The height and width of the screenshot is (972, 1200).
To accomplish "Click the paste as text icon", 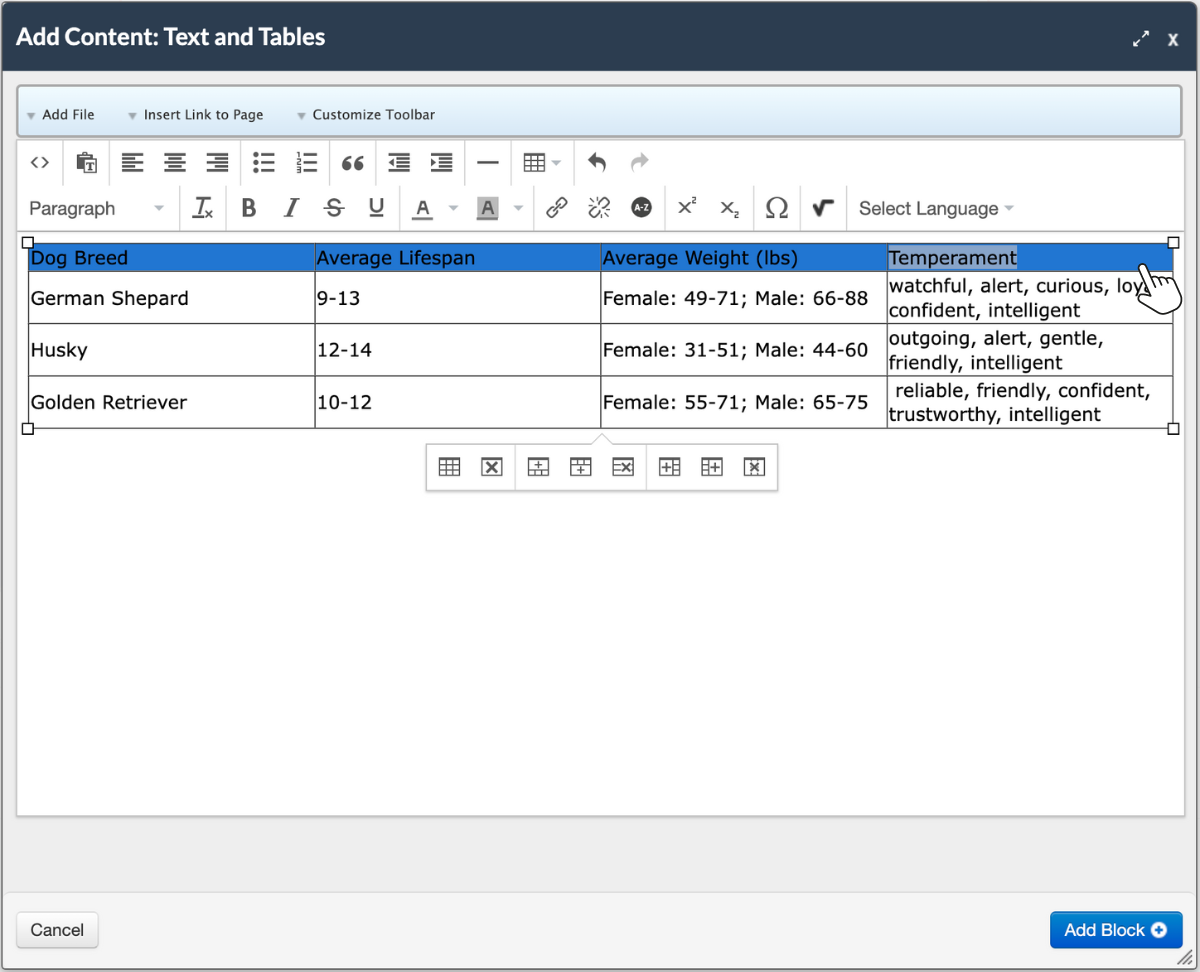I will click(87, 162).
